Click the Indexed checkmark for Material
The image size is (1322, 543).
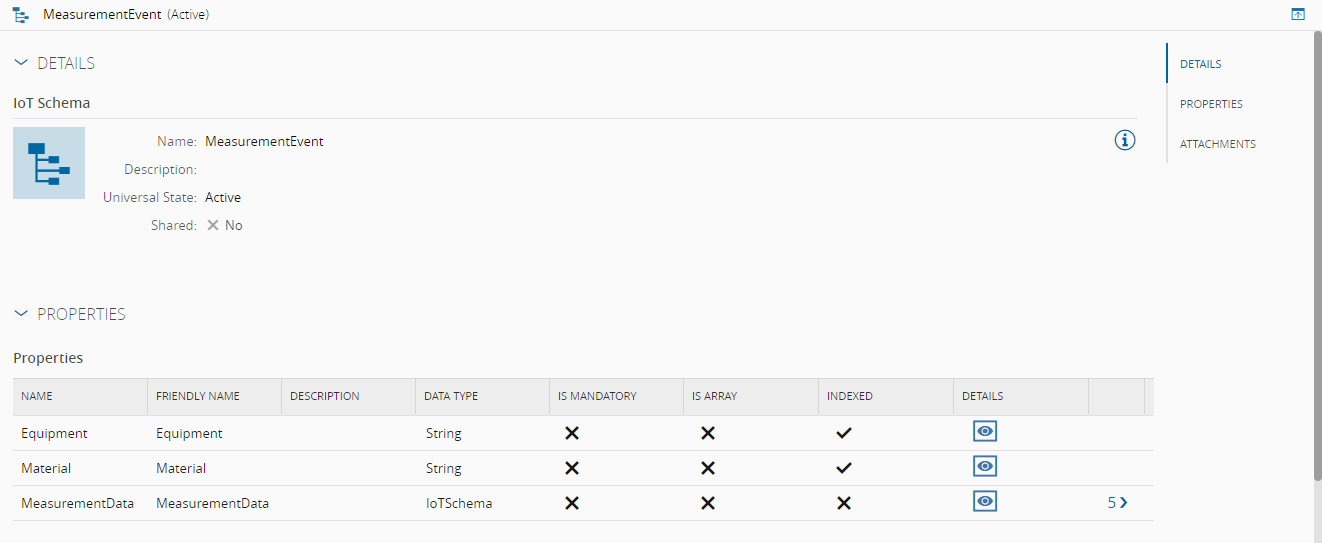pyautogui.click(x=844, y=468)
